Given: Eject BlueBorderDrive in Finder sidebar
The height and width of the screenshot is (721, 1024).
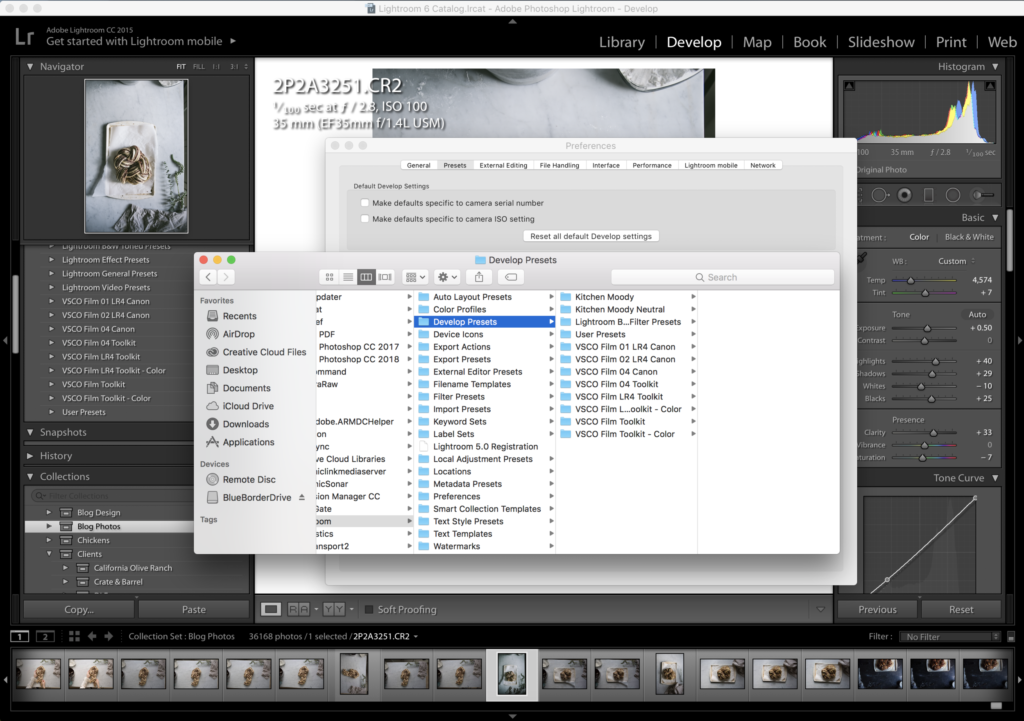Looking at the screenshot, I should pos(302,497).
